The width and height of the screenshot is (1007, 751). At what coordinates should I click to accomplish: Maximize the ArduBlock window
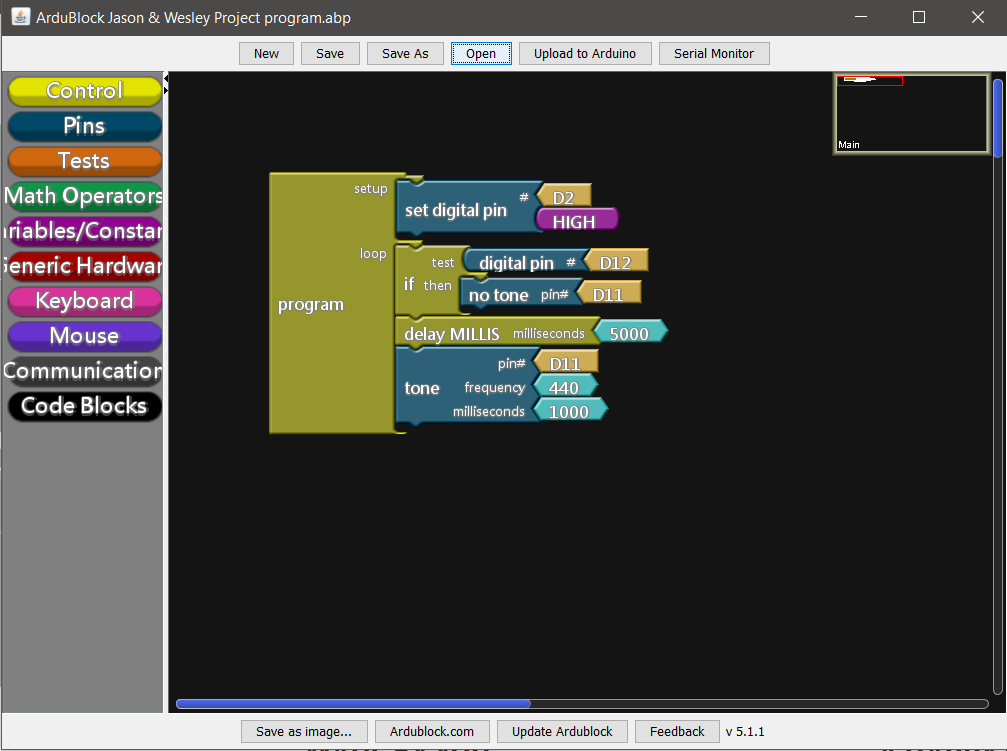(x=919, y=17)
